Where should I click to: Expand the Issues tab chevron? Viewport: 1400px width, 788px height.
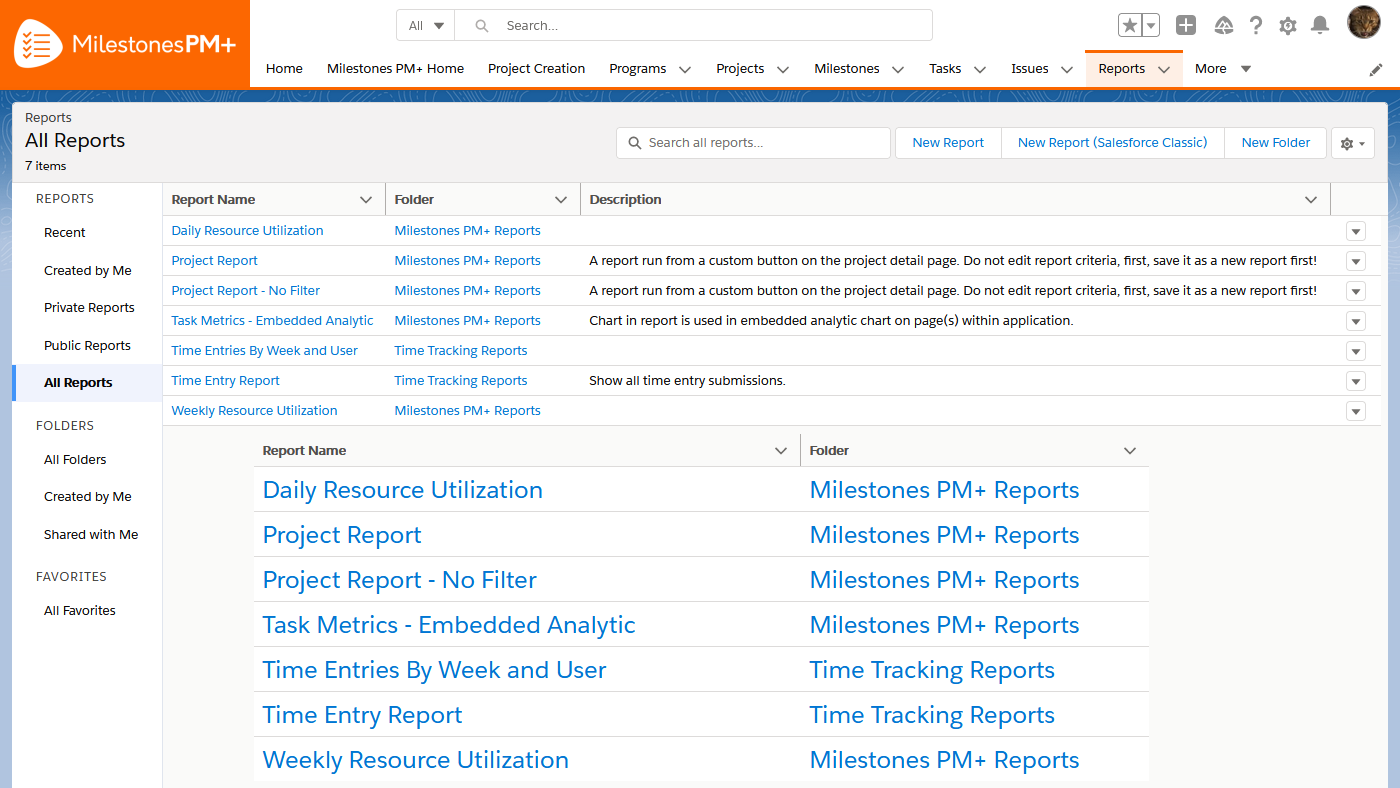(1067, 69)
